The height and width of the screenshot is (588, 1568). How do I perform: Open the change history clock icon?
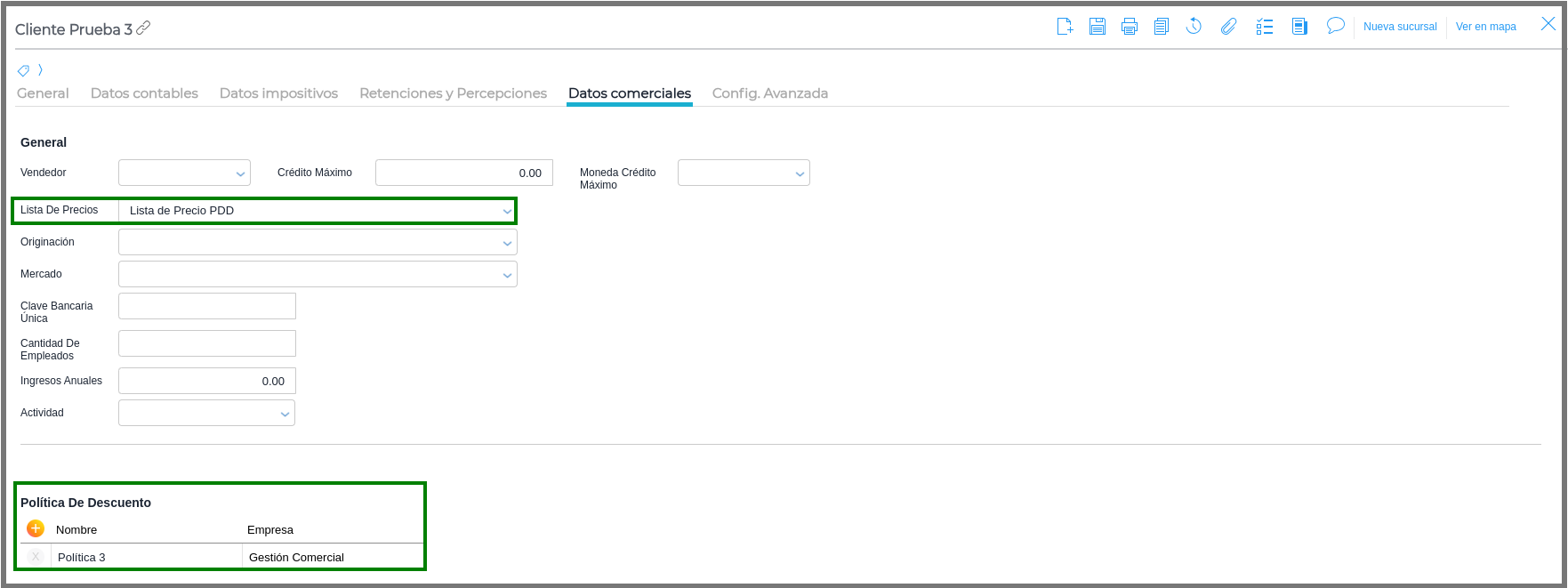click(1194, 27)
